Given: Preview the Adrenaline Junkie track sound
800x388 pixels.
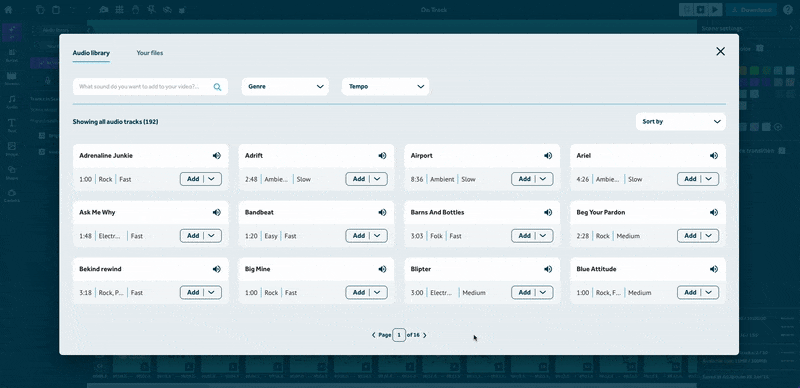Looking at the screenshot, I should (217, 156).
